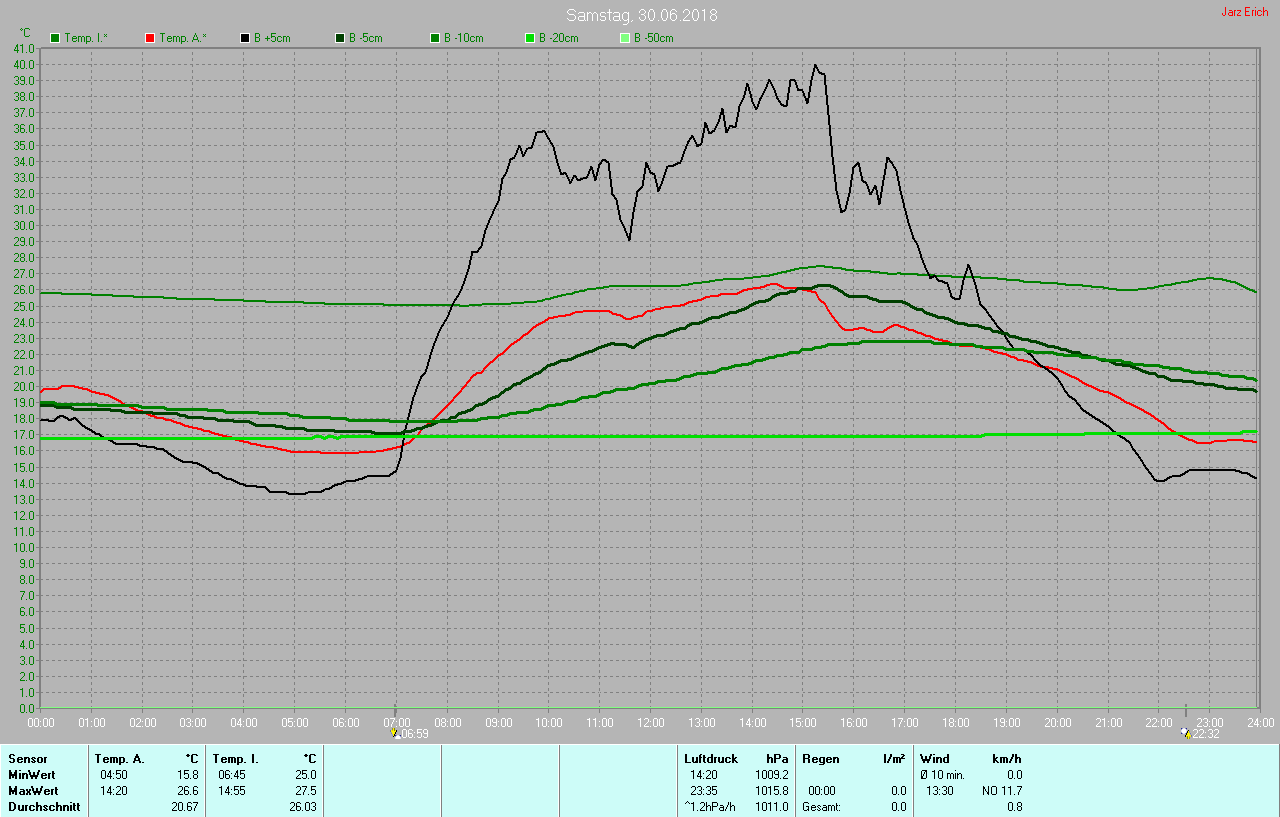The image size is (1280, 817).
Task: Click the light green B -50cm legend square
Action: [625, 38]
